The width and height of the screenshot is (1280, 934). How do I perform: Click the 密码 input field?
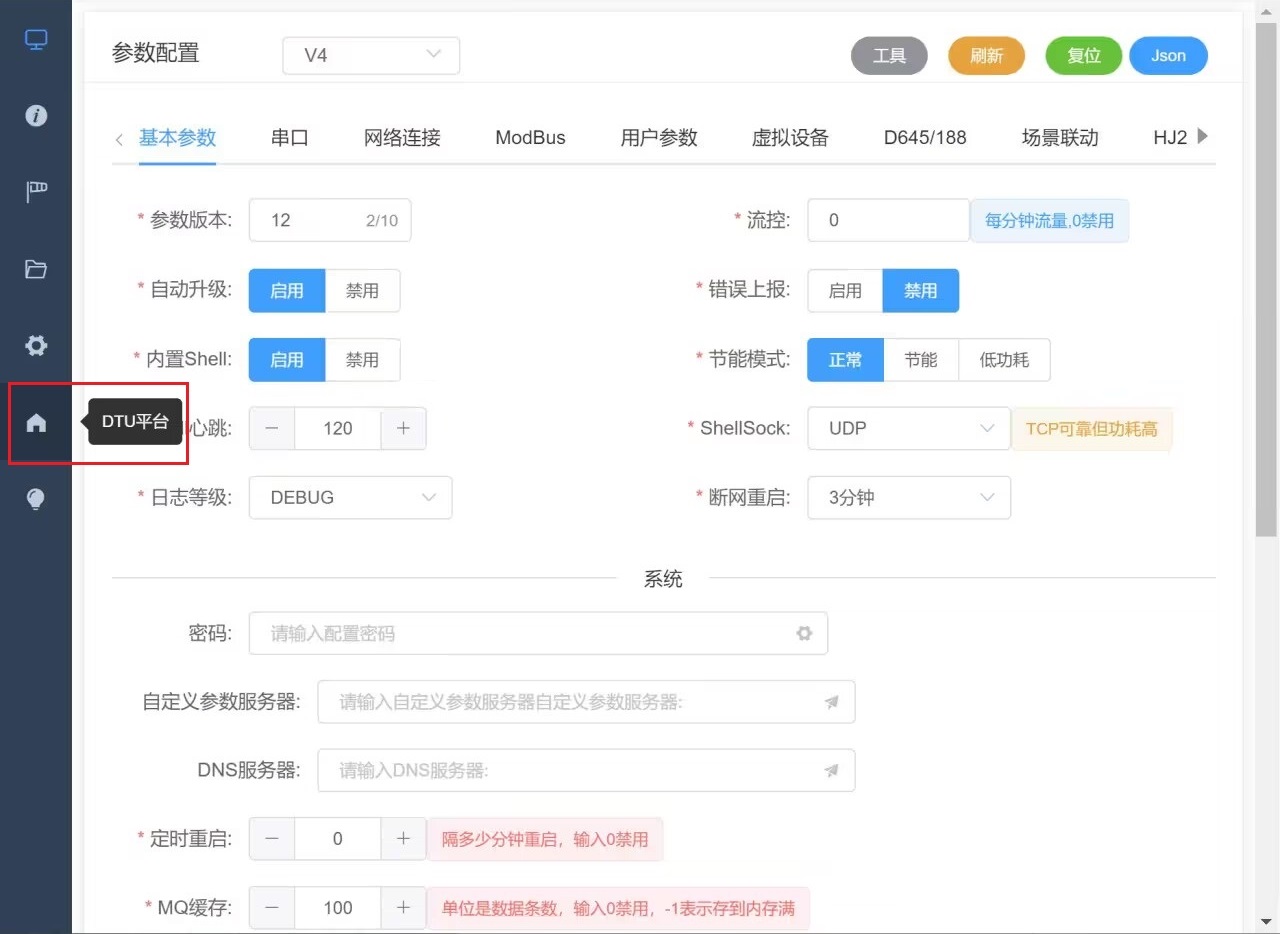point(538,633)
